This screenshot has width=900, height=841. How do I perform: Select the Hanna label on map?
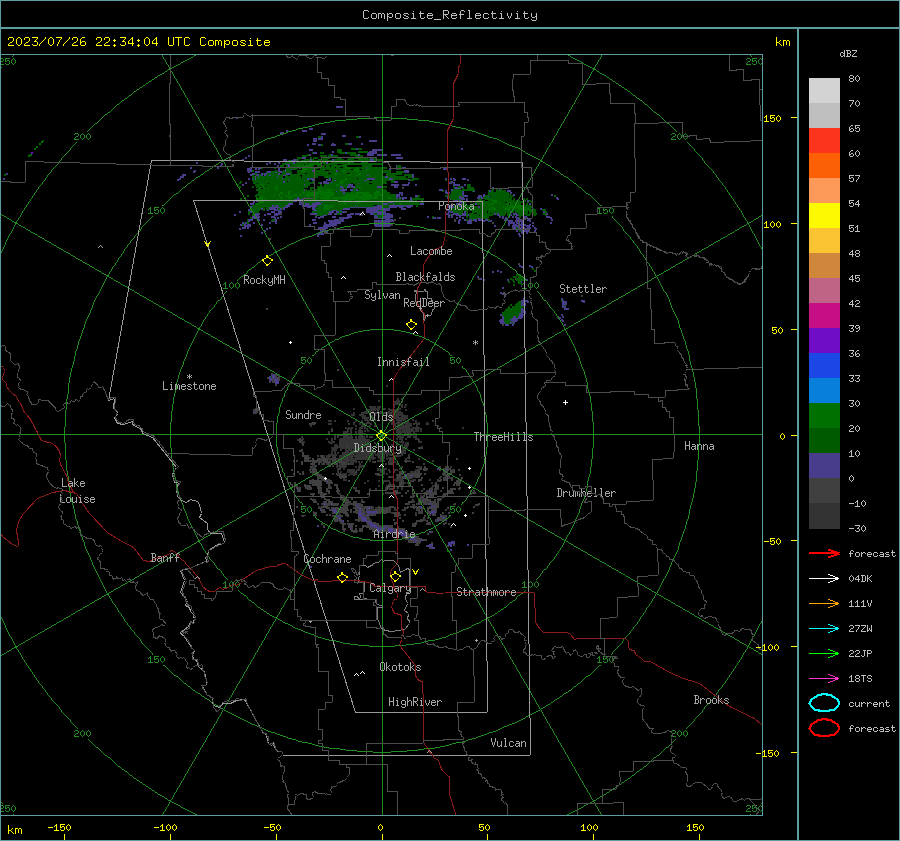click(699, 446)
